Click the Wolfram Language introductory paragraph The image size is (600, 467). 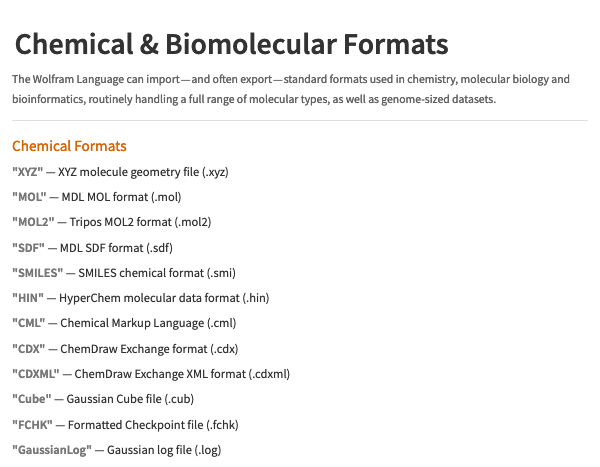click(x=291, y=89)
